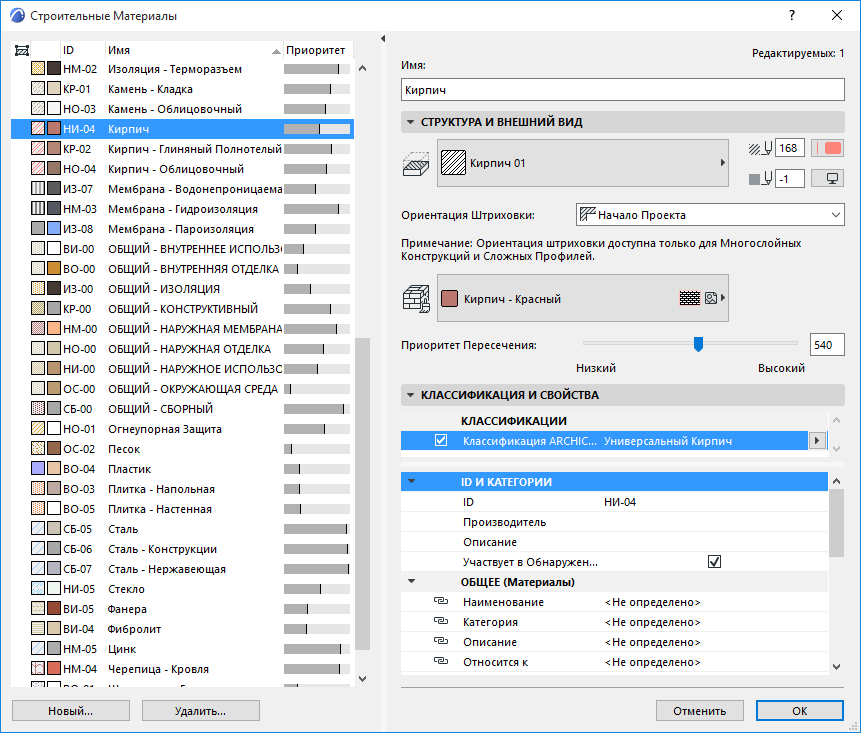Click the fill foreground pen icon
861x733 pixels.
[761, 148]
